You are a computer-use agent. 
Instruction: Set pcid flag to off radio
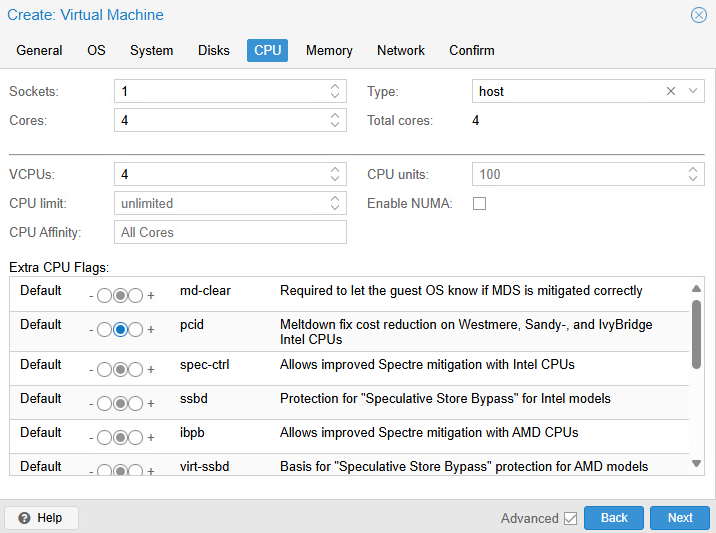(x=104, y=330)
